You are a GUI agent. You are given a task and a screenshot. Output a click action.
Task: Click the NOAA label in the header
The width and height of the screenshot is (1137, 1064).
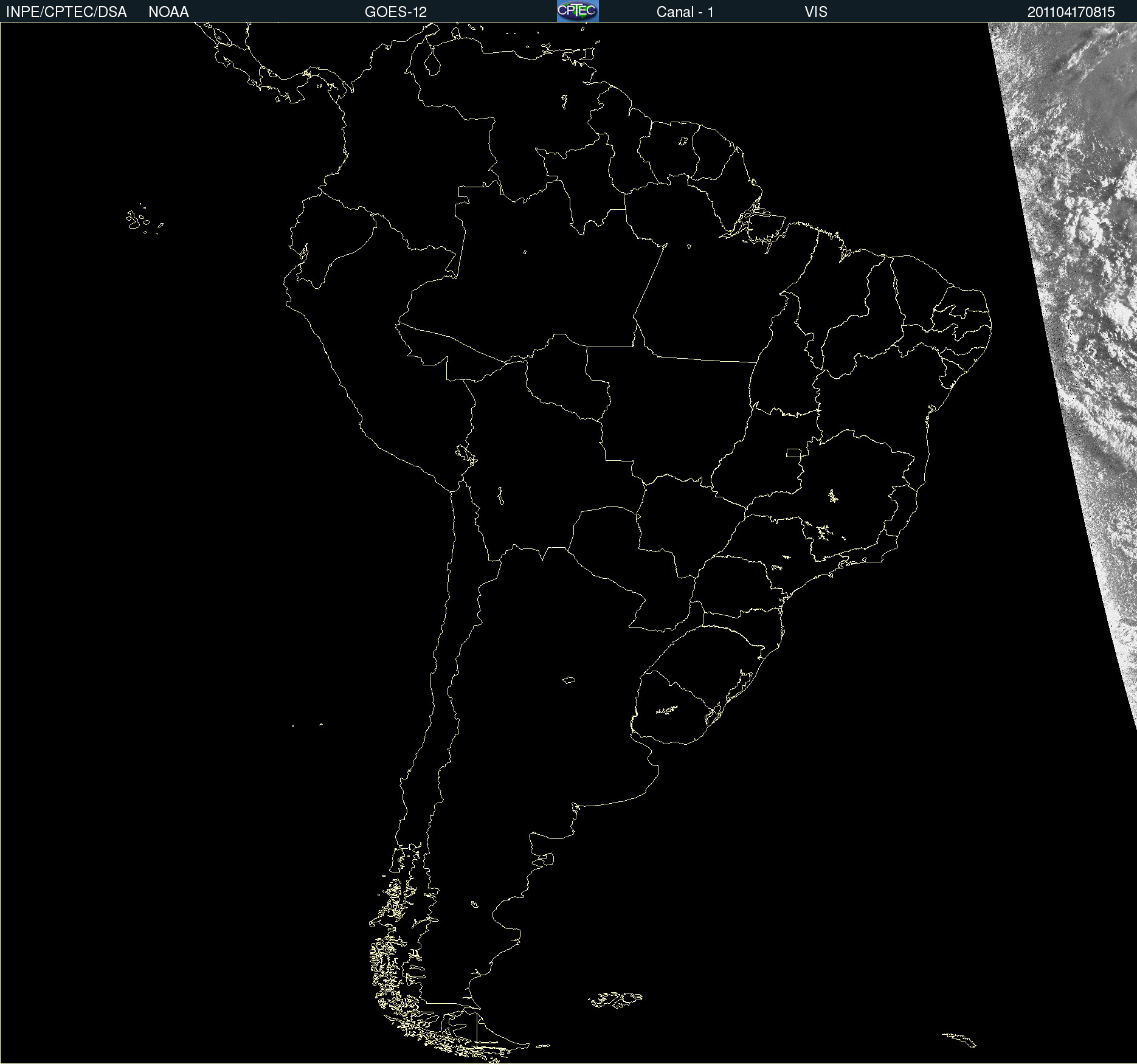click(168, 12)
